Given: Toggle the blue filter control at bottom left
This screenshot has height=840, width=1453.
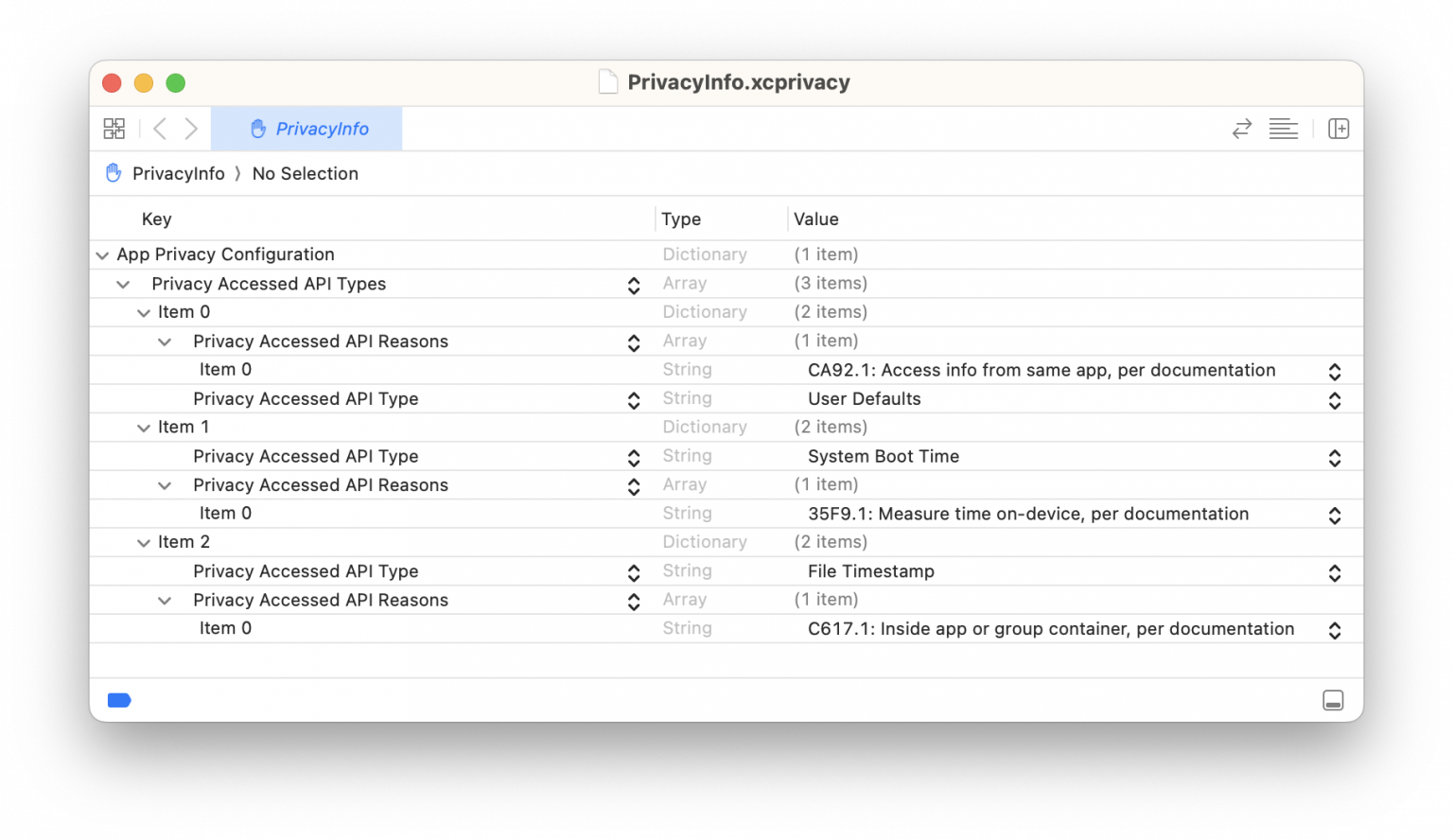Looking at the screenshot, I should (x=119, y=700).
